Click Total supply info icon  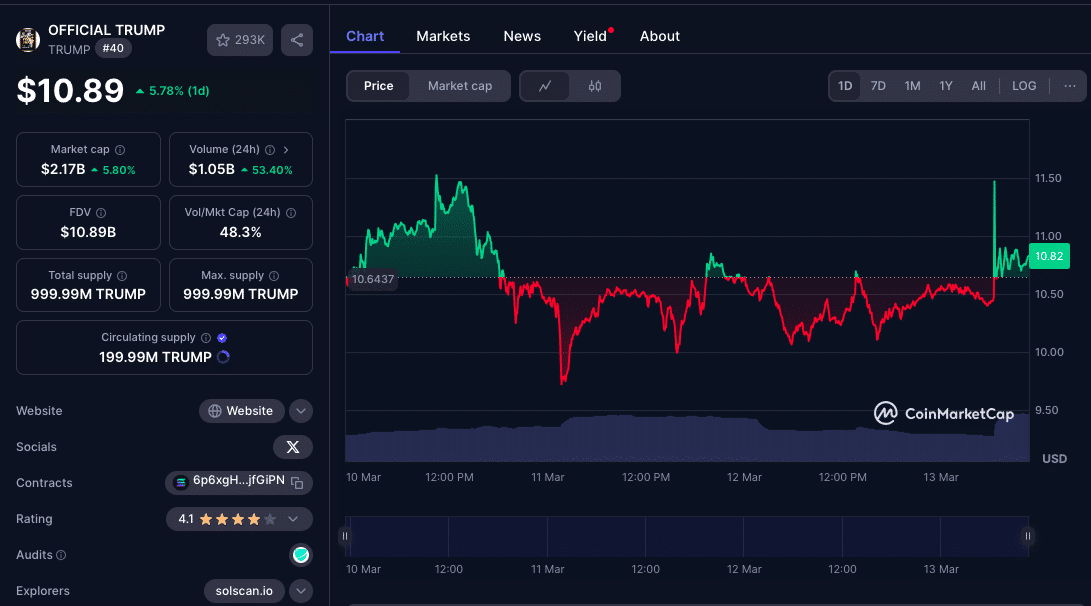(122, 276)
